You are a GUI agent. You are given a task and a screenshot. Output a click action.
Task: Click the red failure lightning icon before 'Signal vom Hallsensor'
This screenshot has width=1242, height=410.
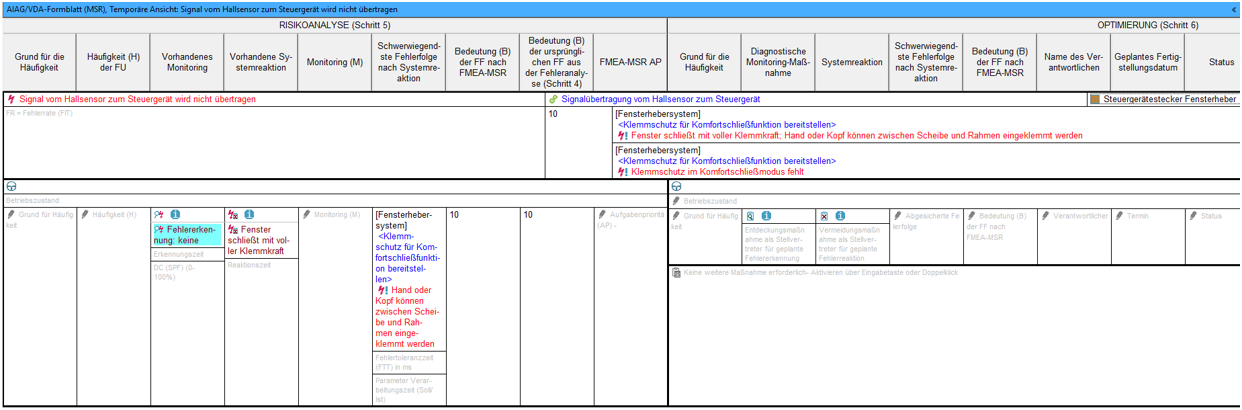pyautogui.click(x=11, y=100)
